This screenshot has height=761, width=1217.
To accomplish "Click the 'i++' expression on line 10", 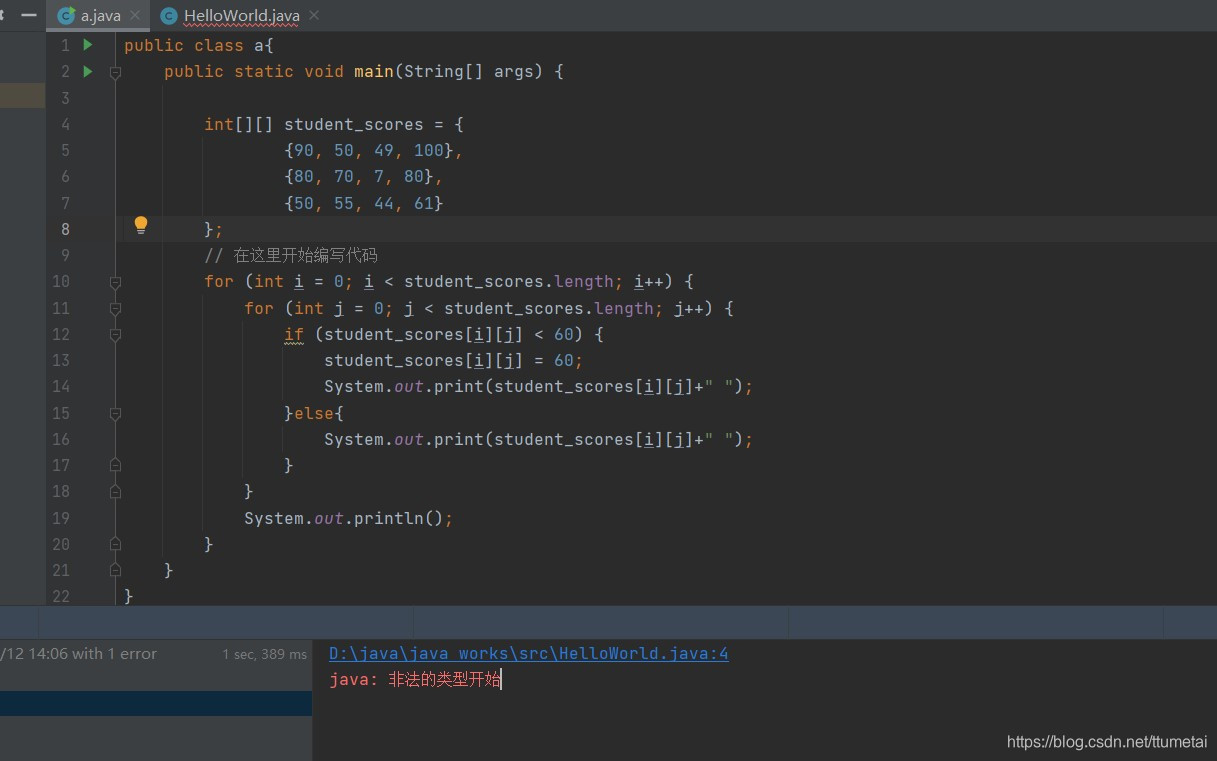I will 649,282.
